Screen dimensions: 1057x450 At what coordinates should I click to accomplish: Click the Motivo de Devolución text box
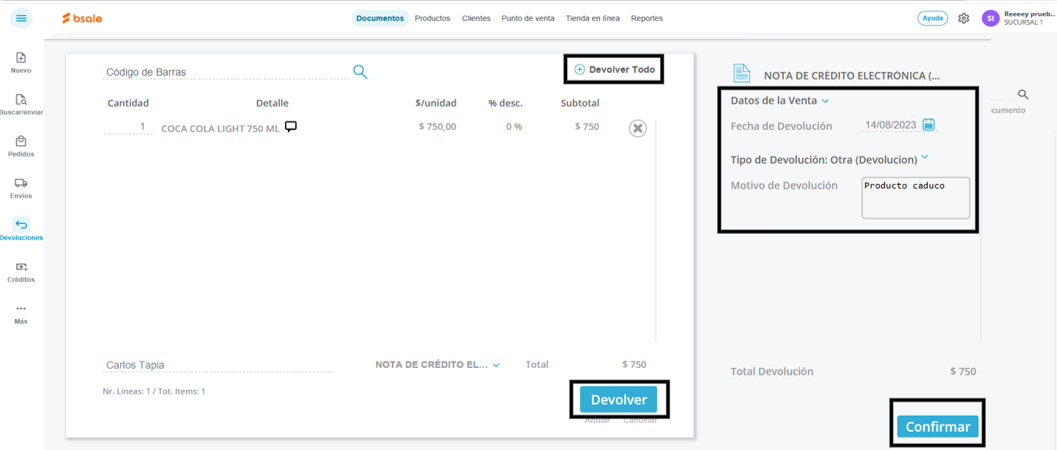(x=915, y=198)
